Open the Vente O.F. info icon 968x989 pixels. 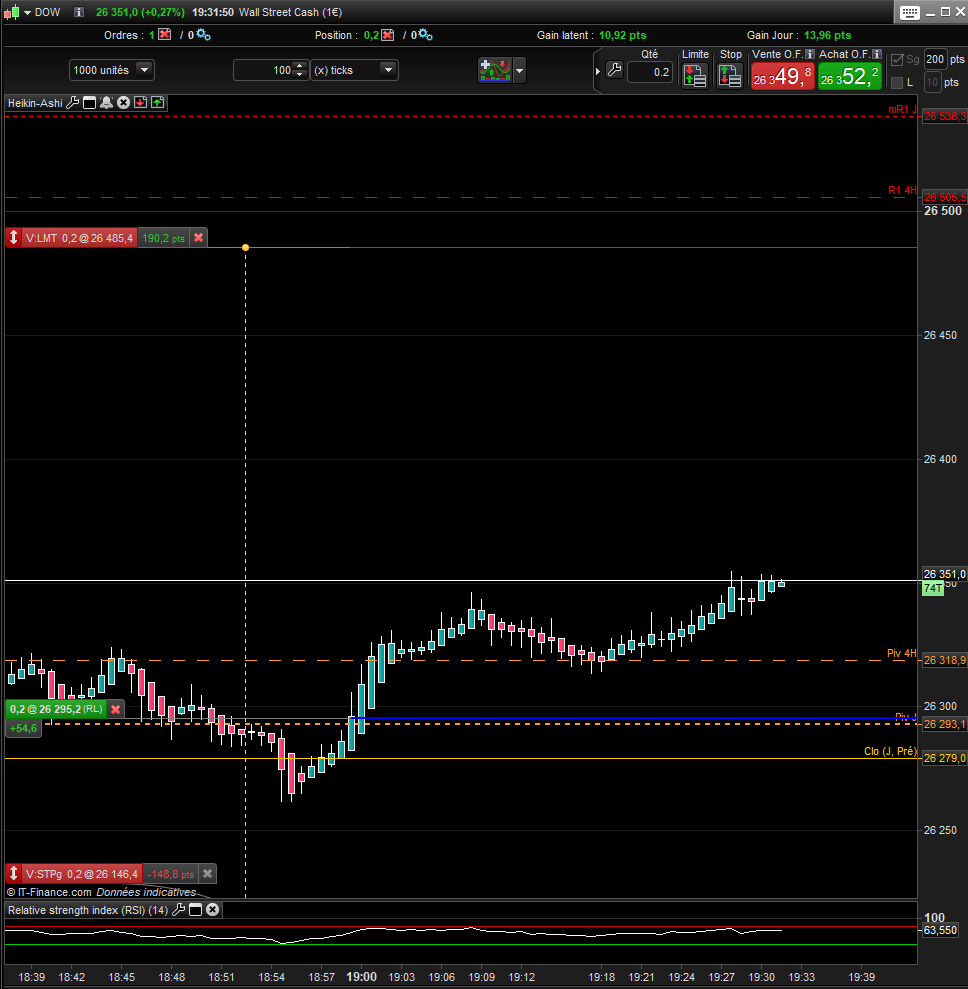[x=810, y=54]
